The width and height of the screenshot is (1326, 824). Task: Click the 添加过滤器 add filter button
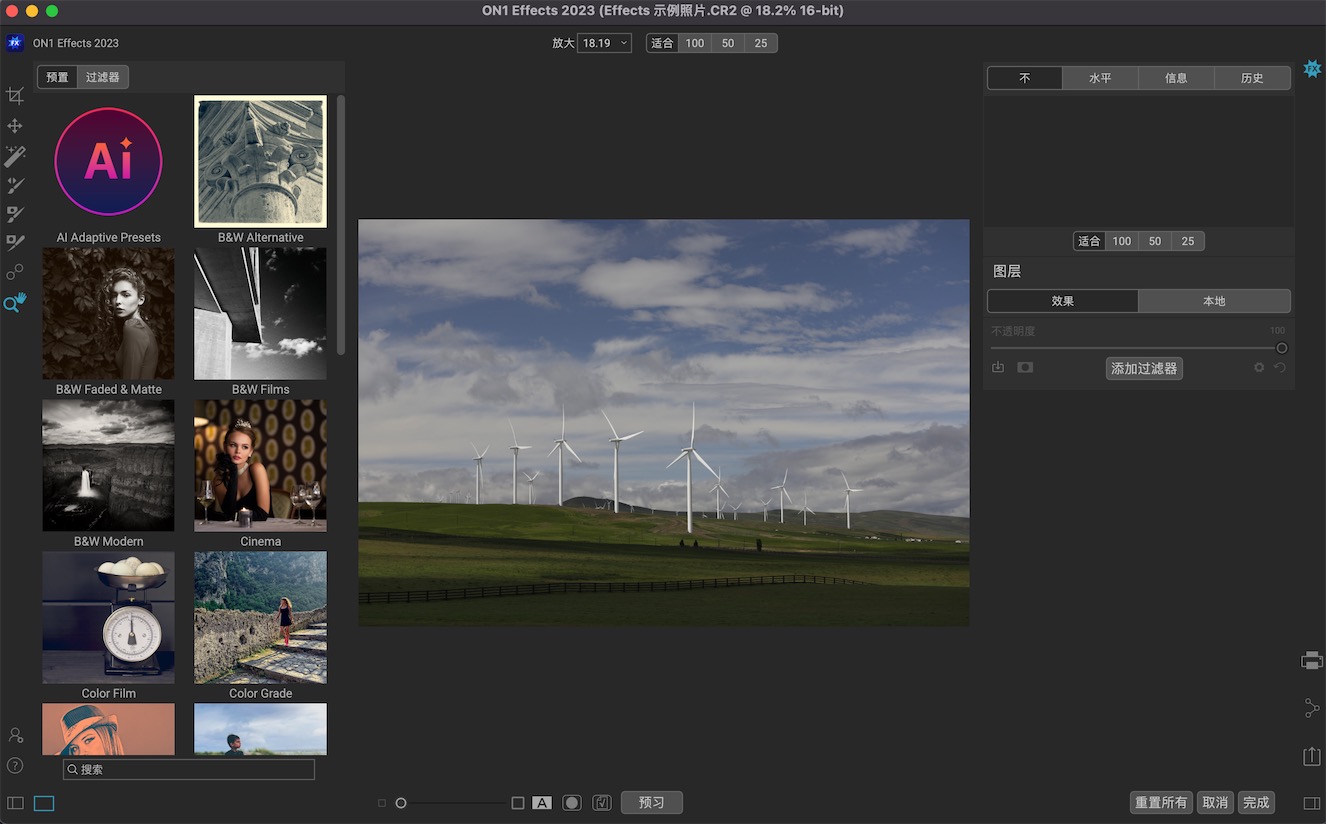tap(1144, 368)
